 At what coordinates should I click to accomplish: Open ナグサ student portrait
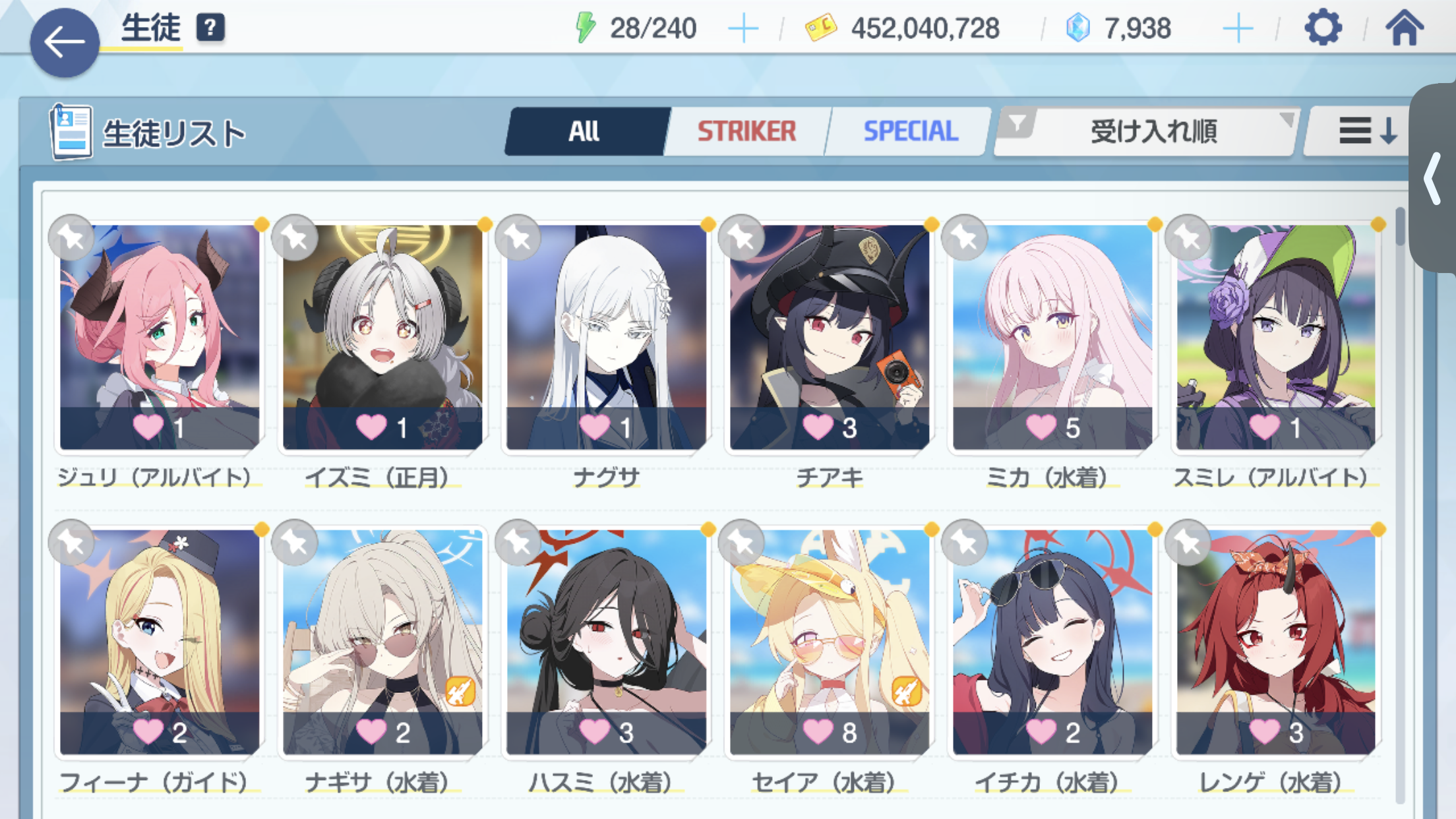pyautogui.click(x=606, y=337)
